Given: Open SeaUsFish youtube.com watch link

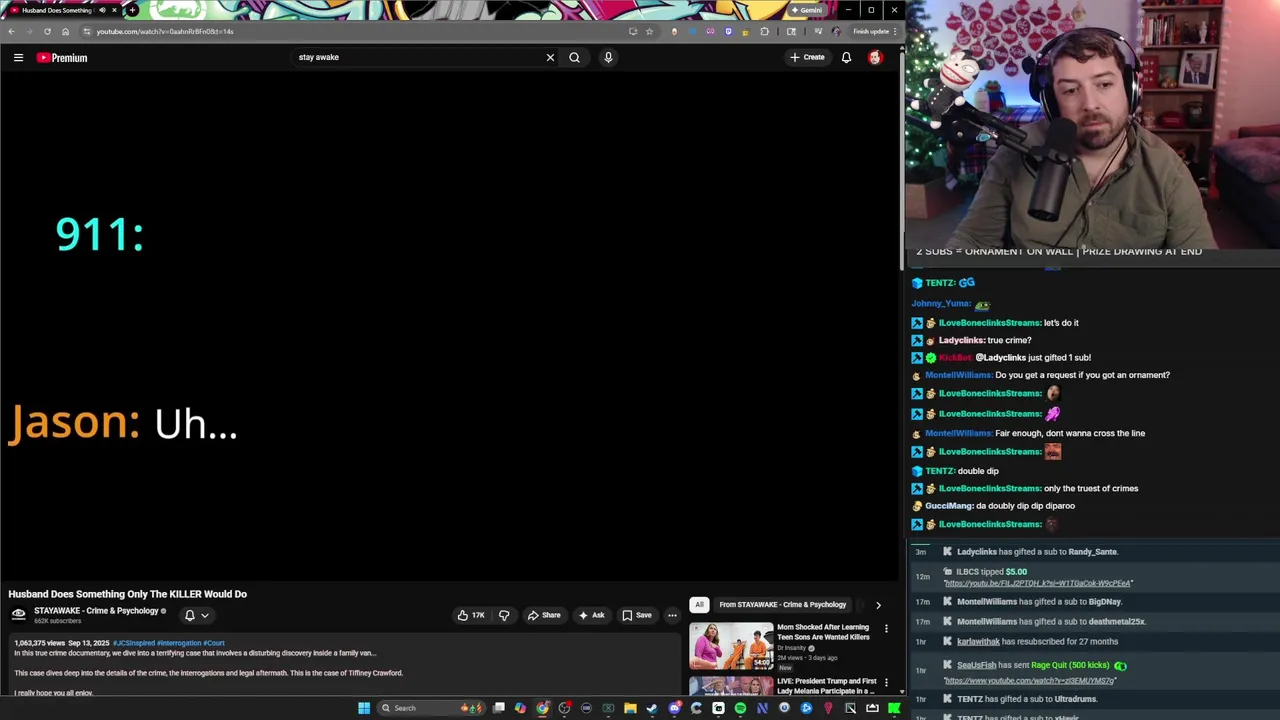Looking at the screenshot, I should (1029, 681).
